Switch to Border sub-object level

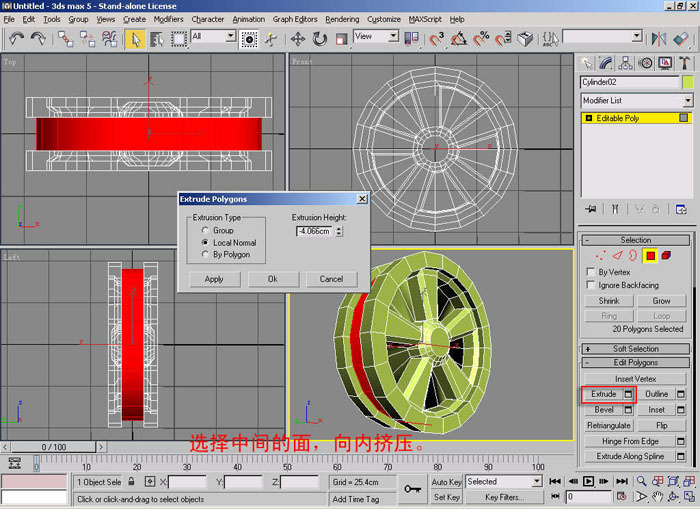[633, 256]
